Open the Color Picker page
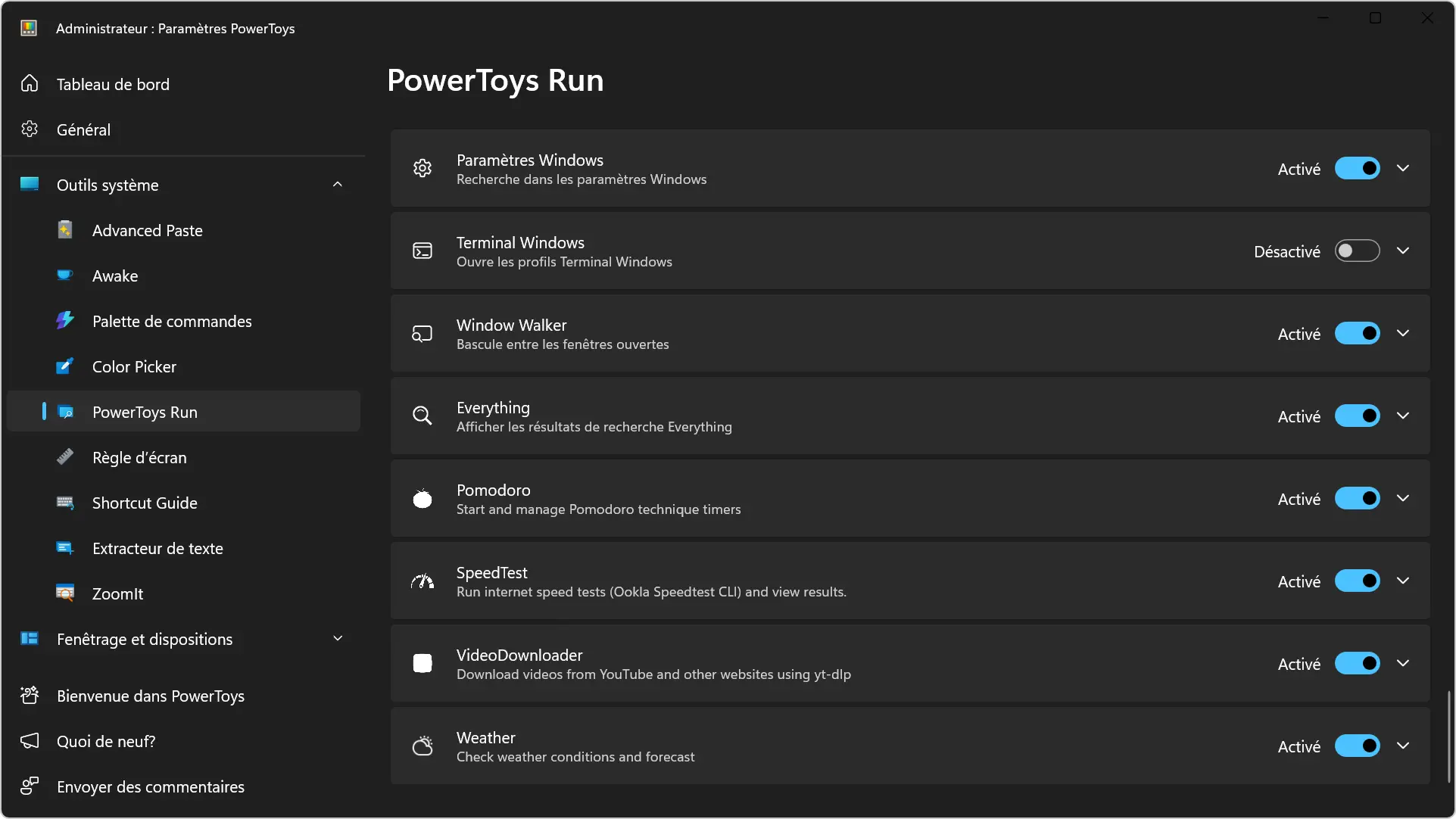Image resolution: width=1456 pixels, height=819 pixels. (x=183, y=366)
